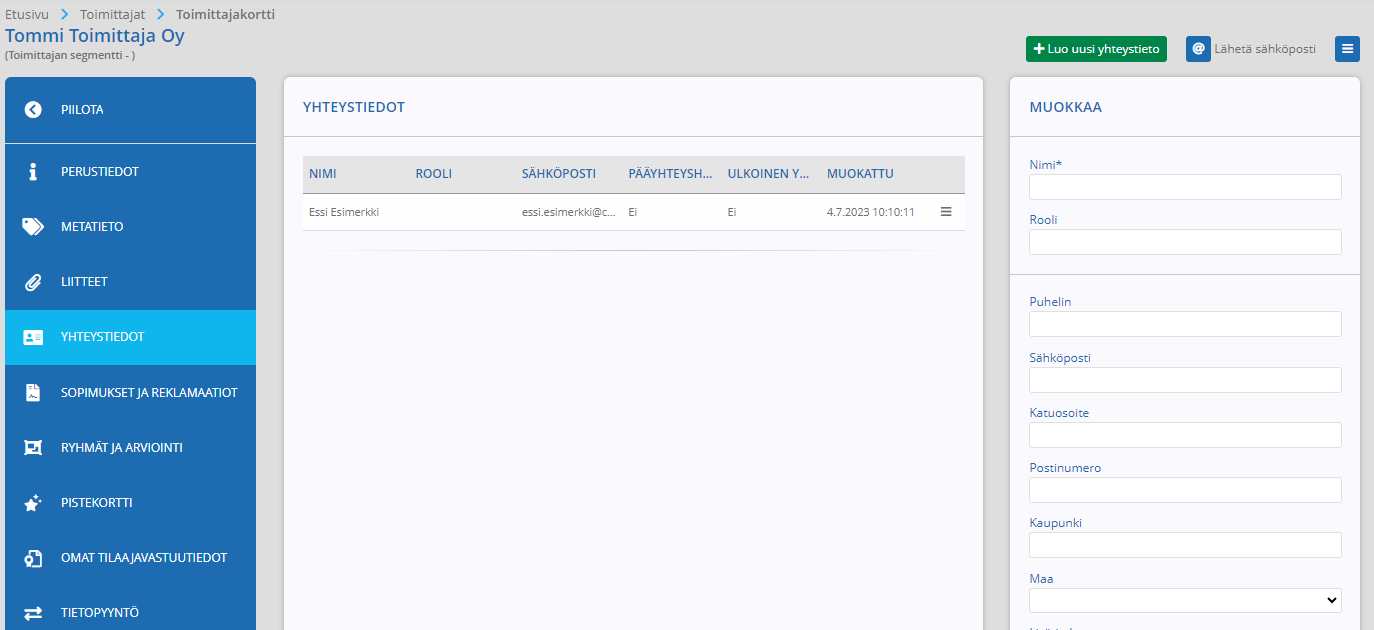This screenshot has width=1374, height=630.
Task: Open row menu for Essi Esimerkki
Action: 946,212
